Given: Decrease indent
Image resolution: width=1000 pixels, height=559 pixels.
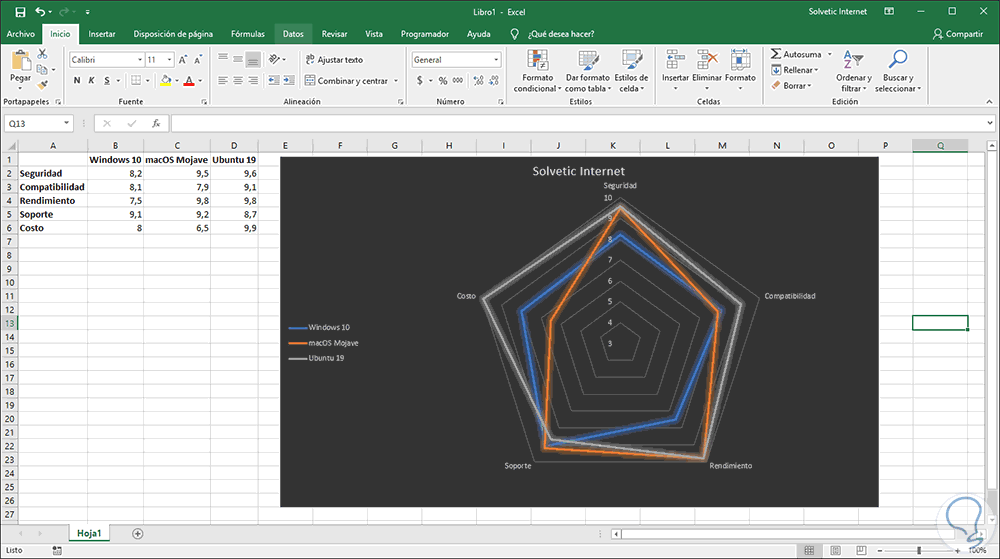Looking at the screenshot, I should pos(274,80).
